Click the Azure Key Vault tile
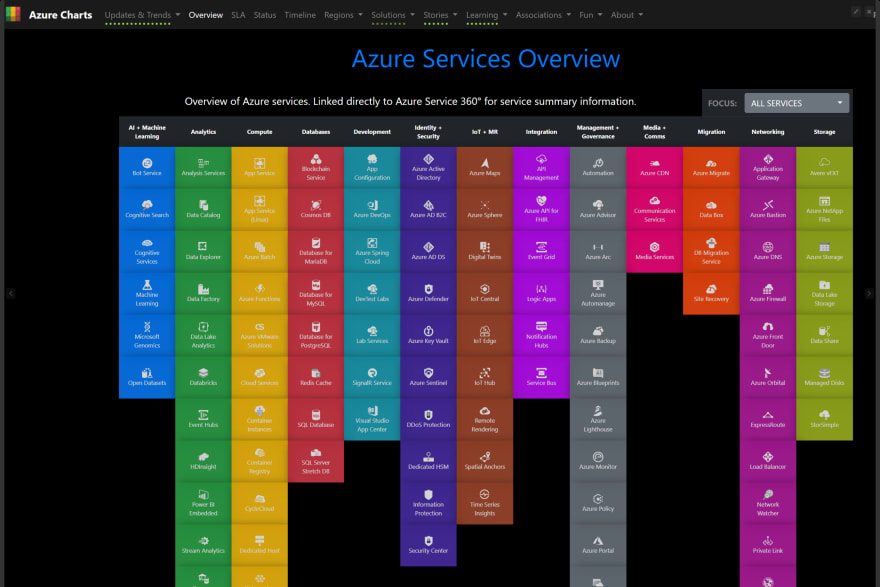 [x=428, y=336]
